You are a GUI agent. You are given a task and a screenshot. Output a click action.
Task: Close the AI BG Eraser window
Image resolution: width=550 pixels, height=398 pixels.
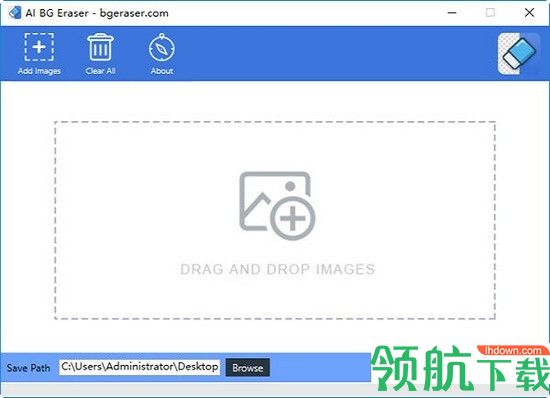pyautogui.click(x=529, y=13)
